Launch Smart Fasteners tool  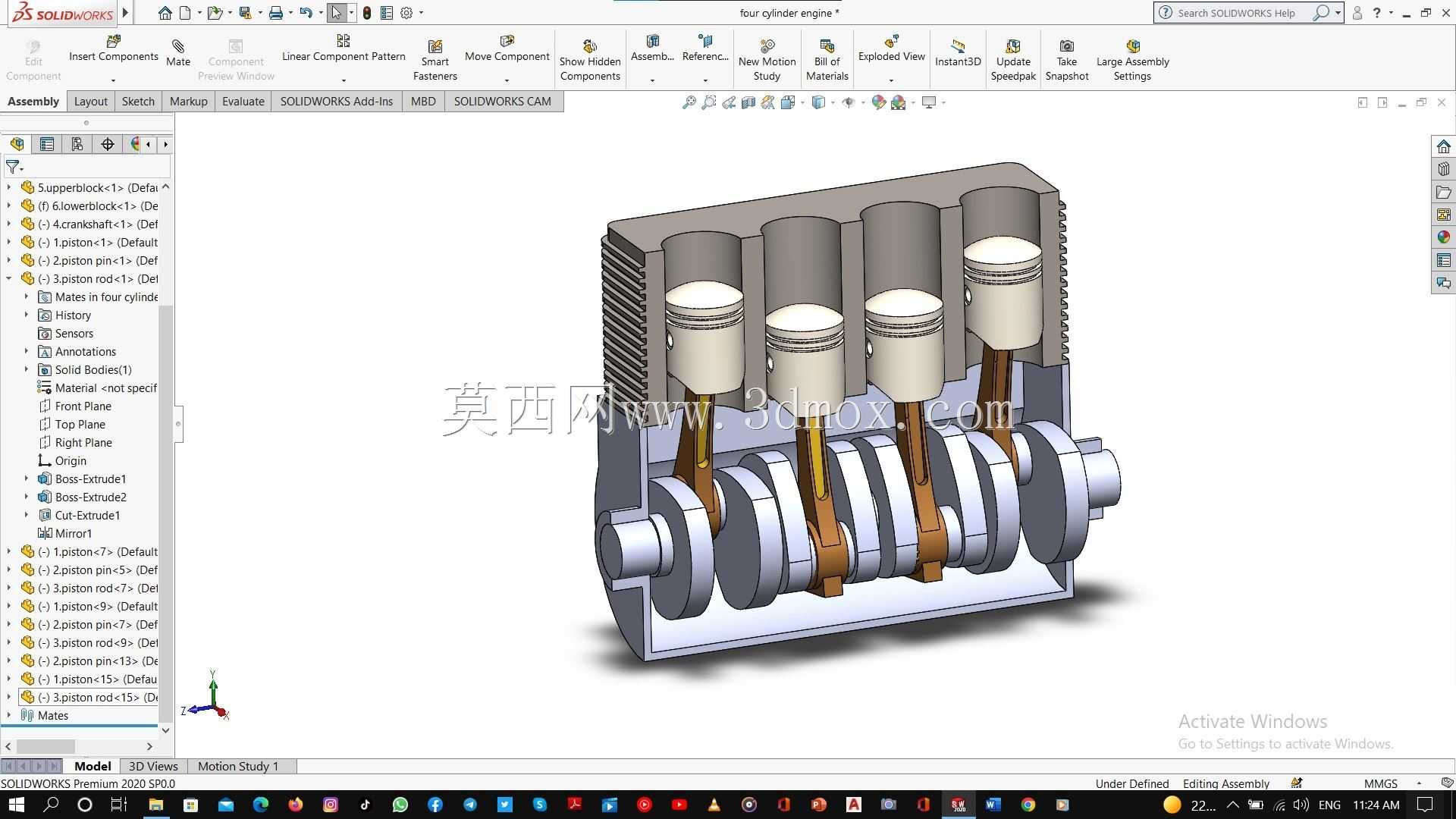point(435,60)
